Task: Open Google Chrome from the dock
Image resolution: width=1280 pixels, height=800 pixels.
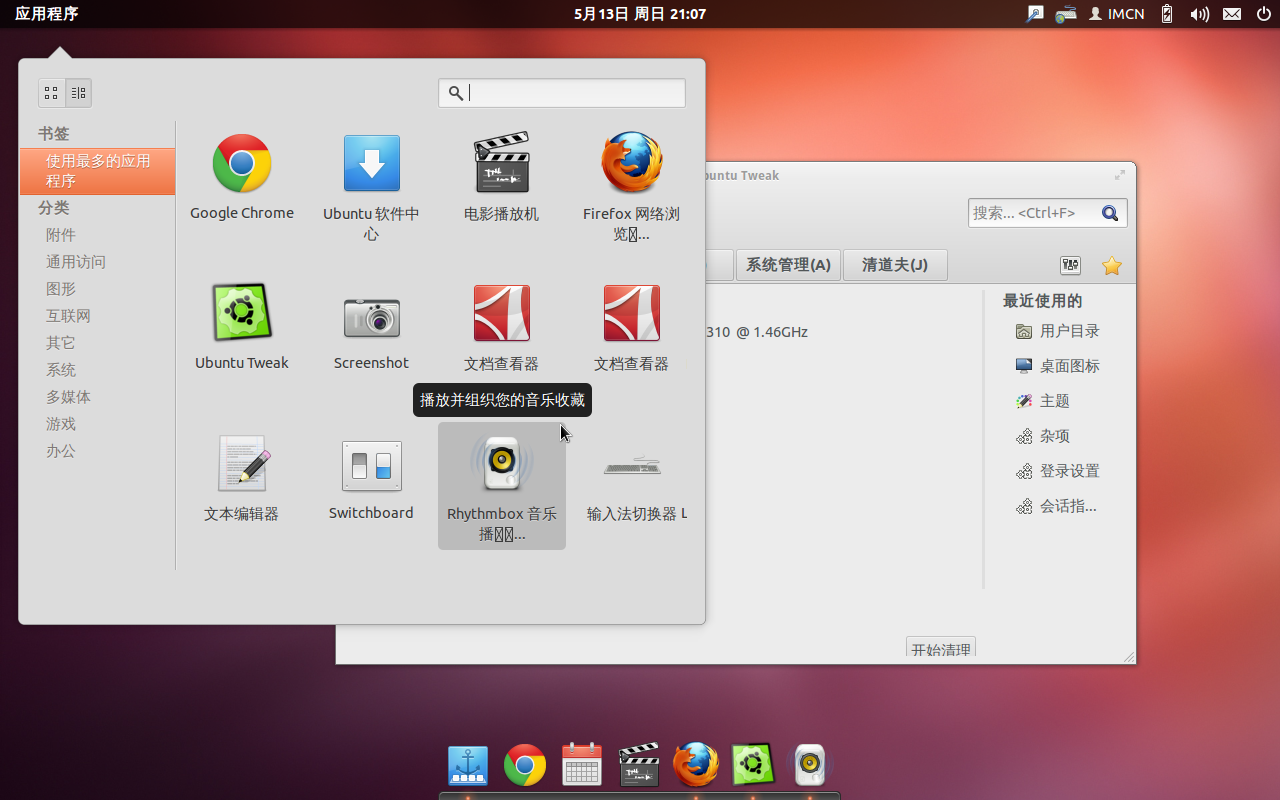Action: pyautogui.click(x=525, y=766)
